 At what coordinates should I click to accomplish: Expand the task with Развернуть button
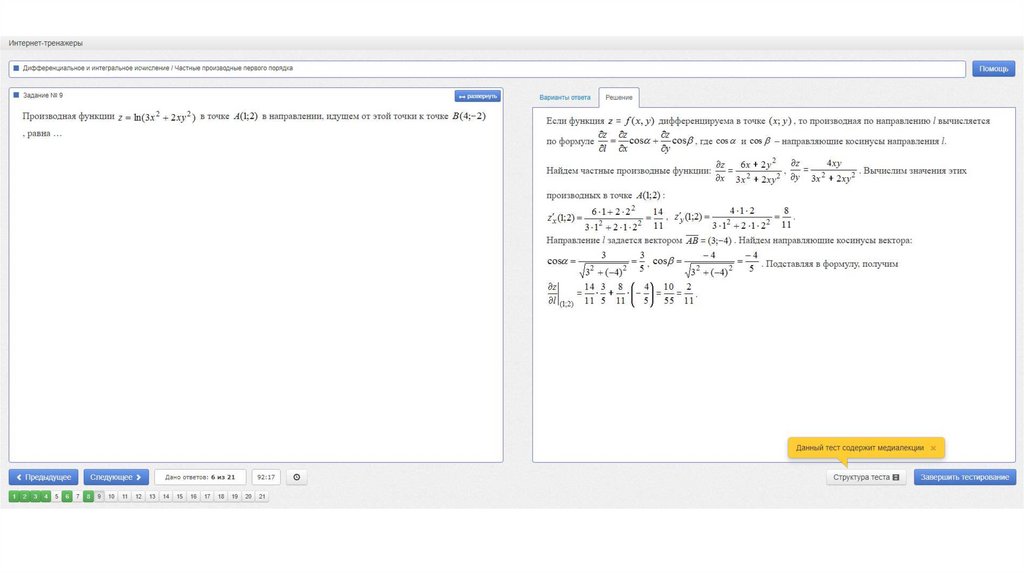pyautogui.click(x=477, y=96)
